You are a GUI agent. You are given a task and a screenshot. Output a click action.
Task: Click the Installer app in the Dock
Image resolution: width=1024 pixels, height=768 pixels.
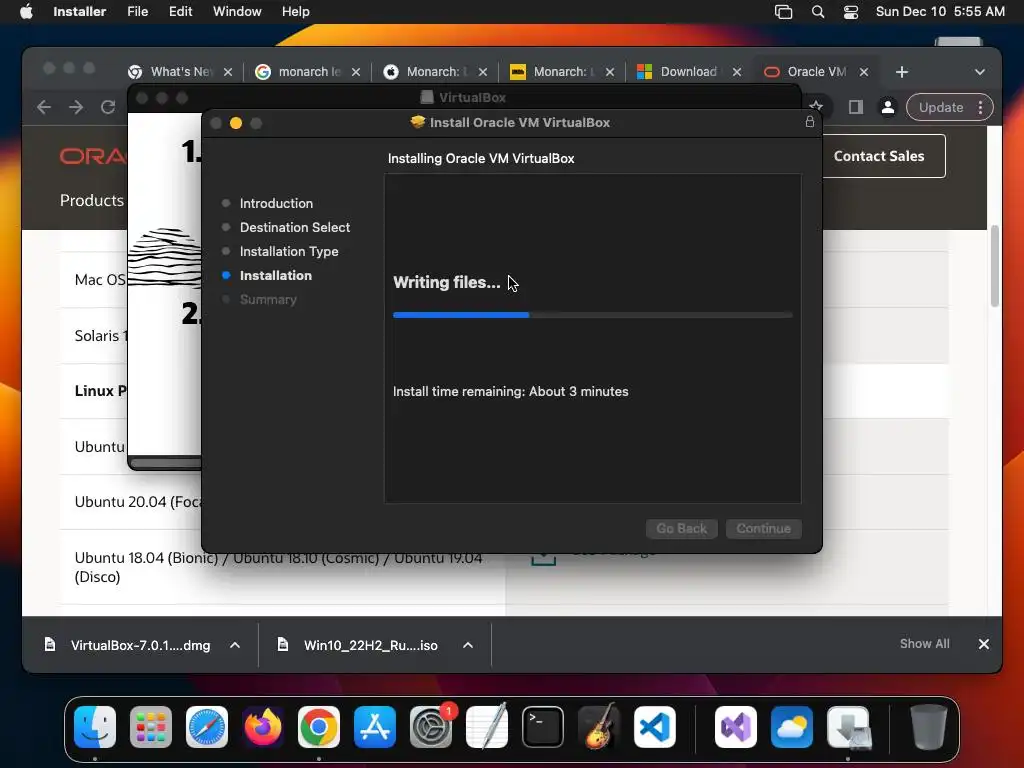pos(848,727)
